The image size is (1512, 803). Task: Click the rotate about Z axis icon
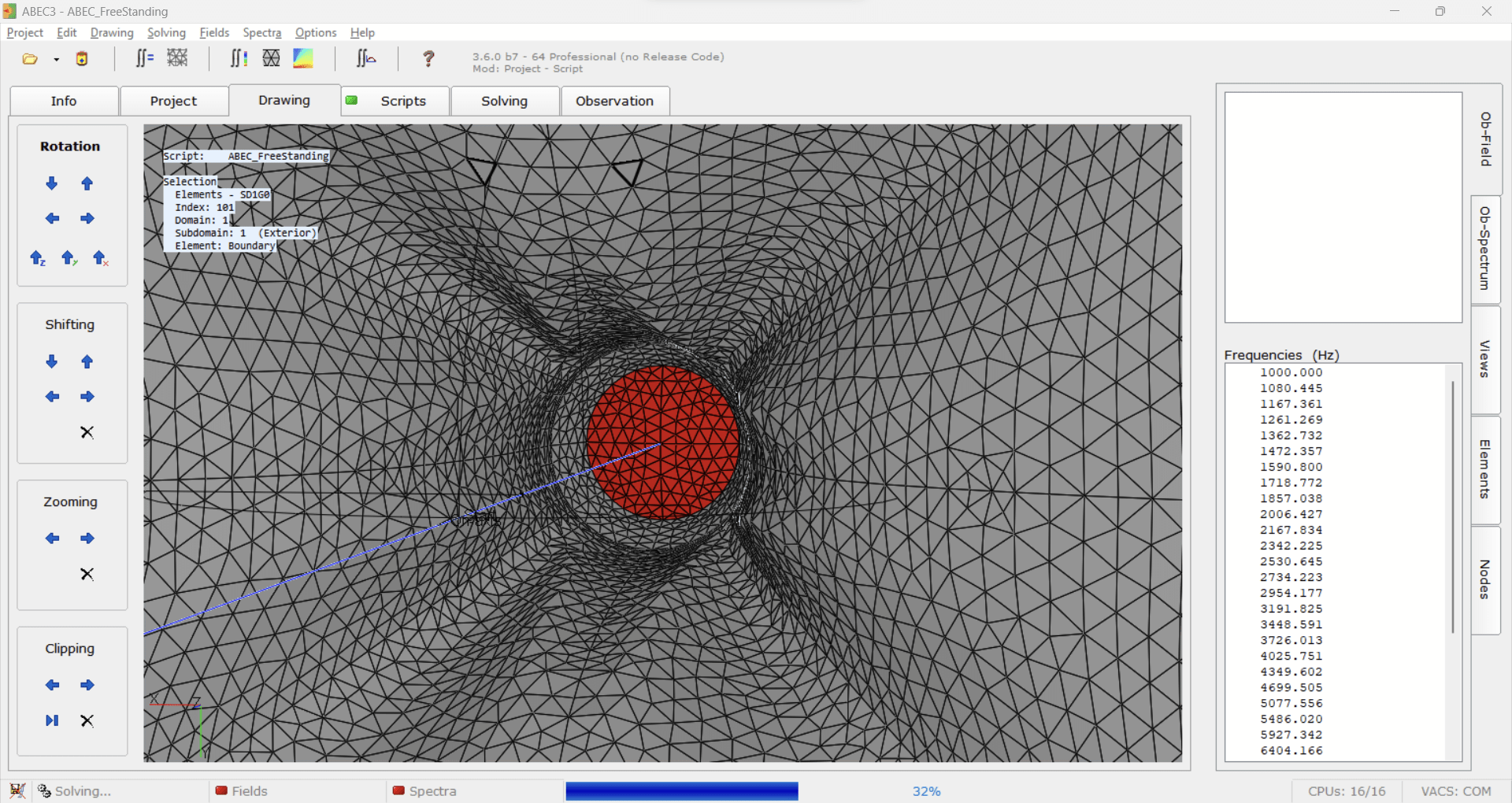(x=38, y=258)
